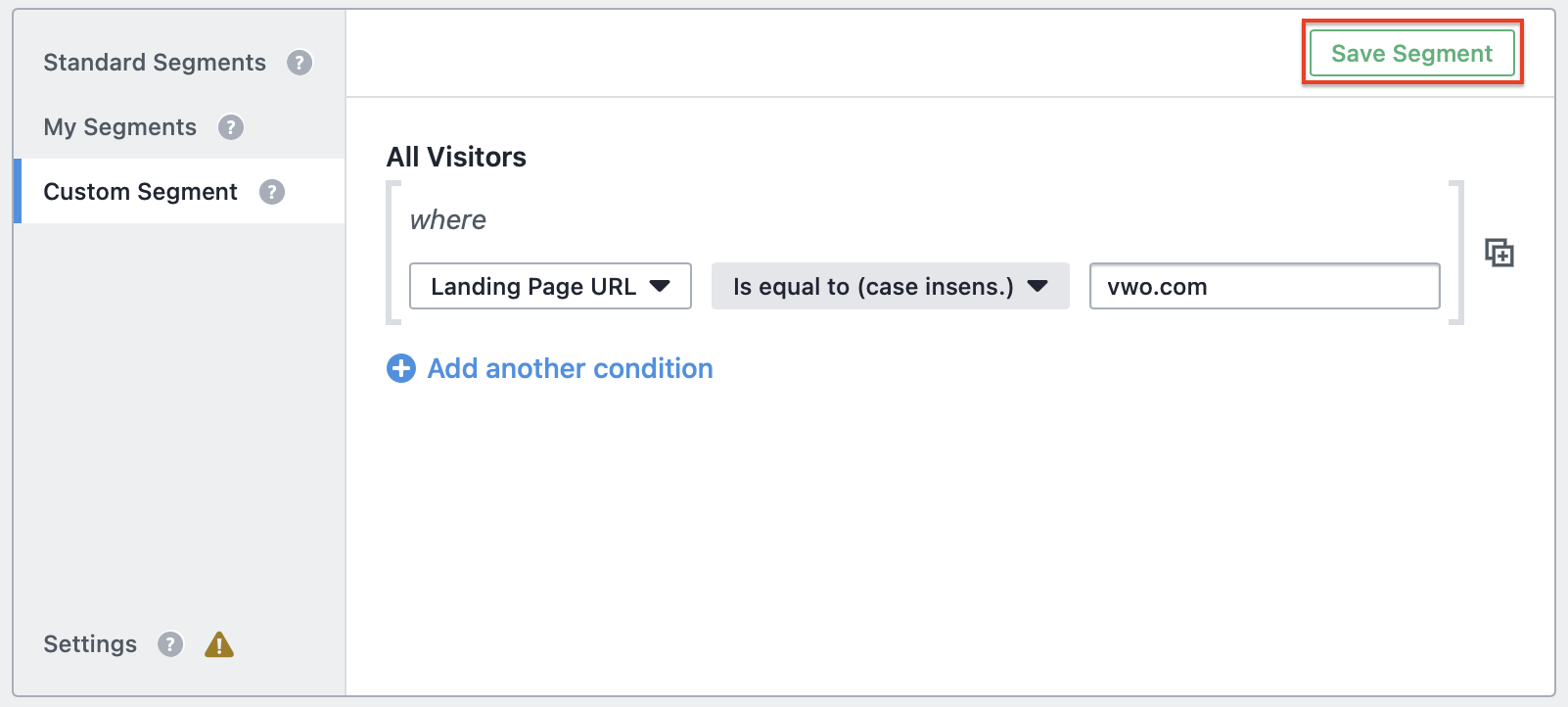1568x707 pixels.
Task: Switch to the My Segments tab
Action: (x=119, y=127)
